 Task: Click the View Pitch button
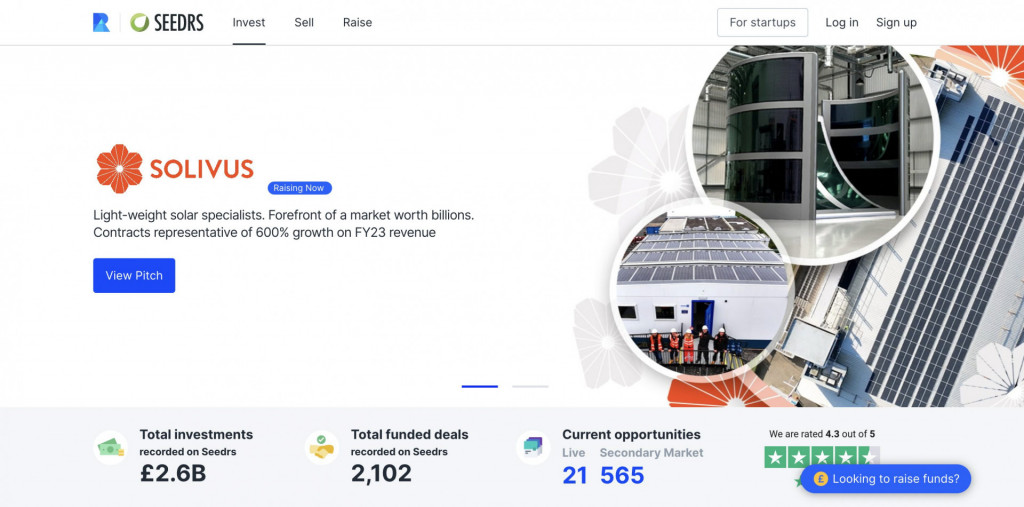click(x=134, y=276)
